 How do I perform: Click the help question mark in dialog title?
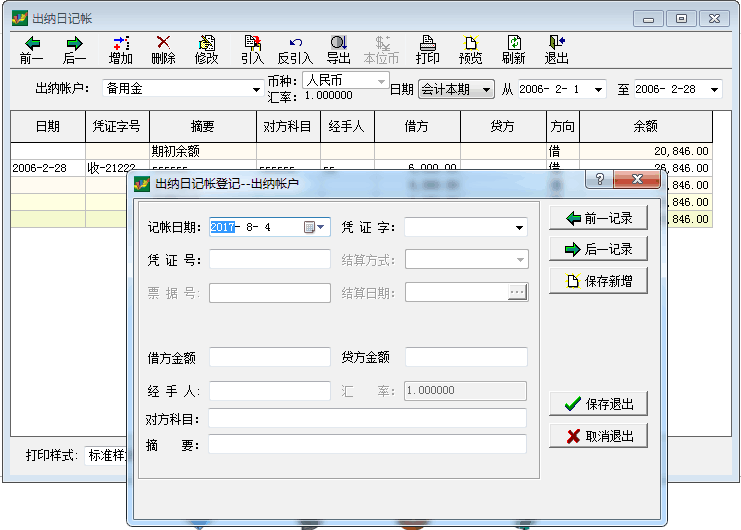coord(599,180)
